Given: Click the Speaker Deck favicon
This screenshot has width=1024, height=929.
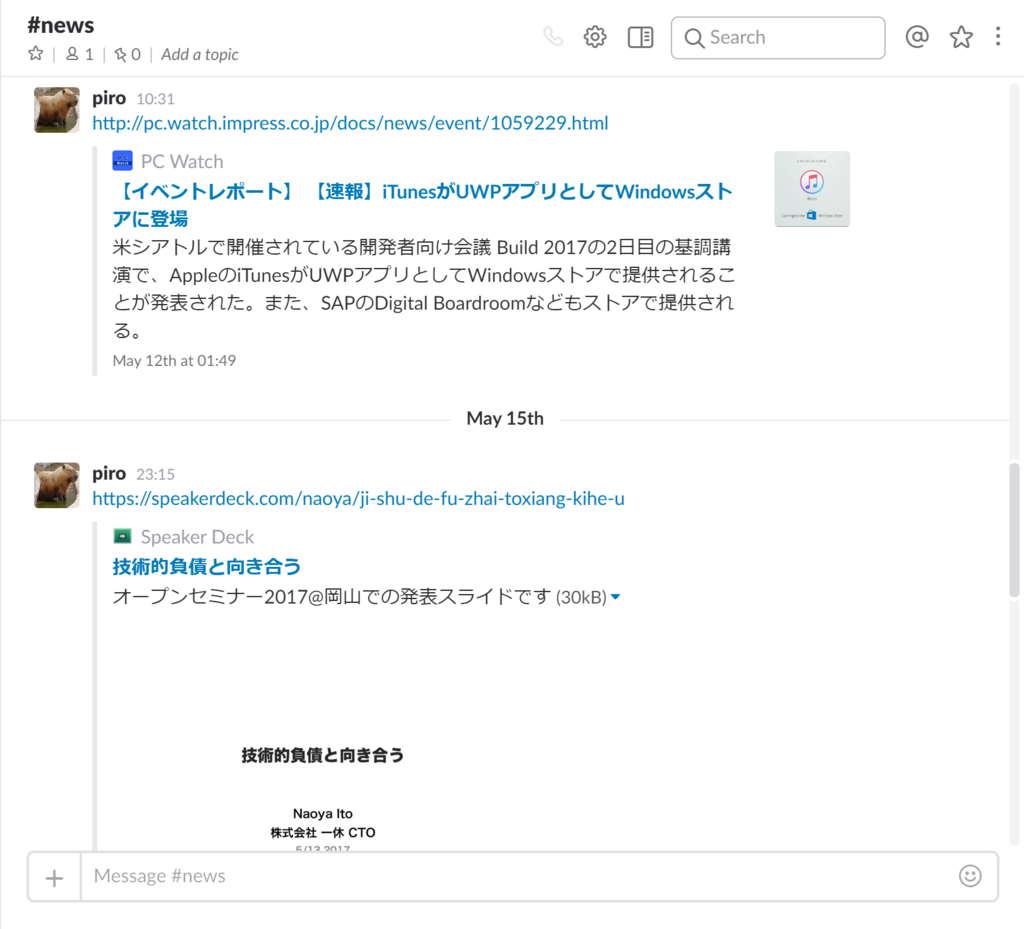Looking at the screenshot, I should click(x=122, y=536).
